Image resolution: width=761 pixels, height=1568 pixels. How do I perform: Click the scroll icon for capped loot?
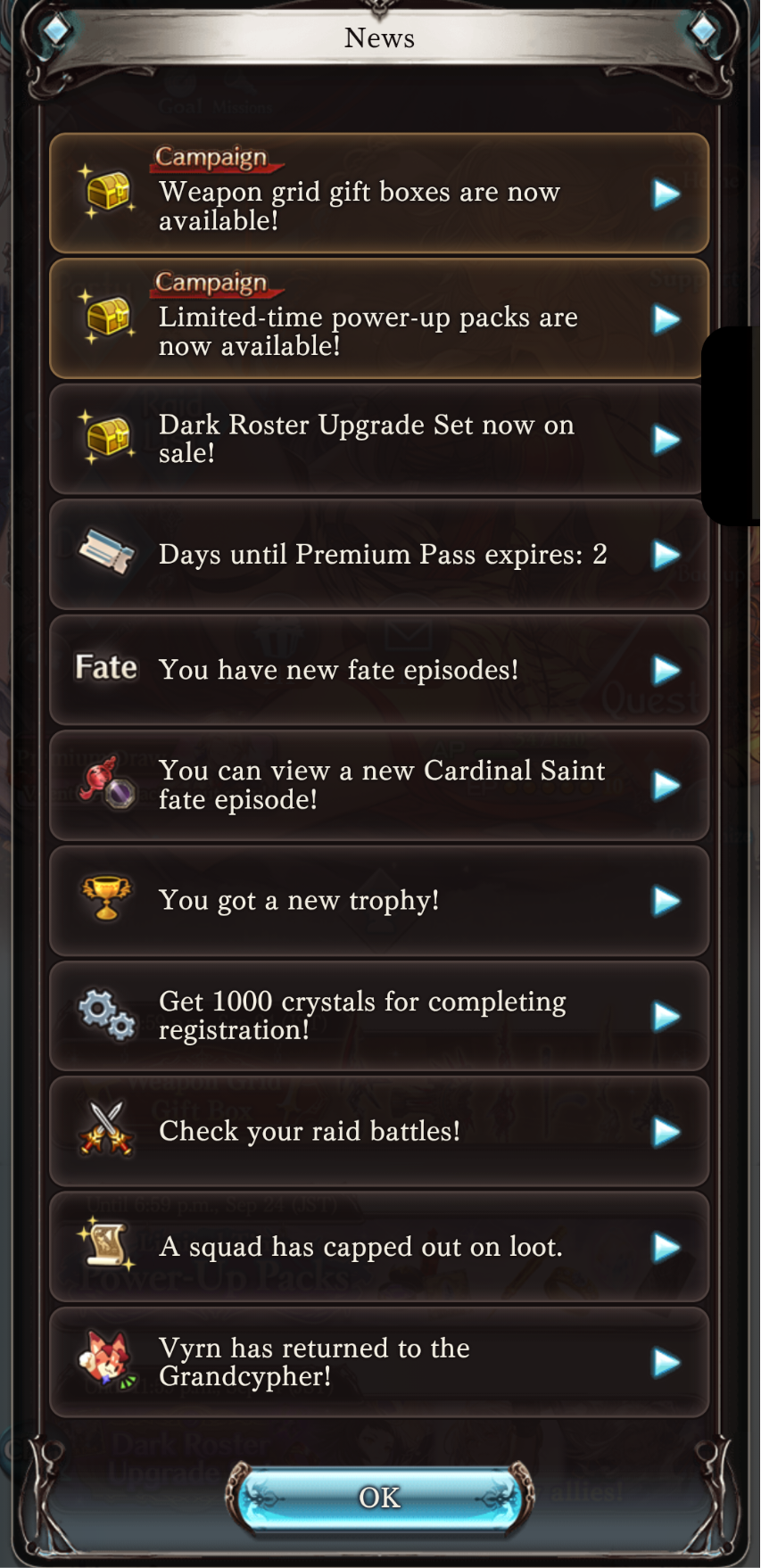(x=107, y=1244)
